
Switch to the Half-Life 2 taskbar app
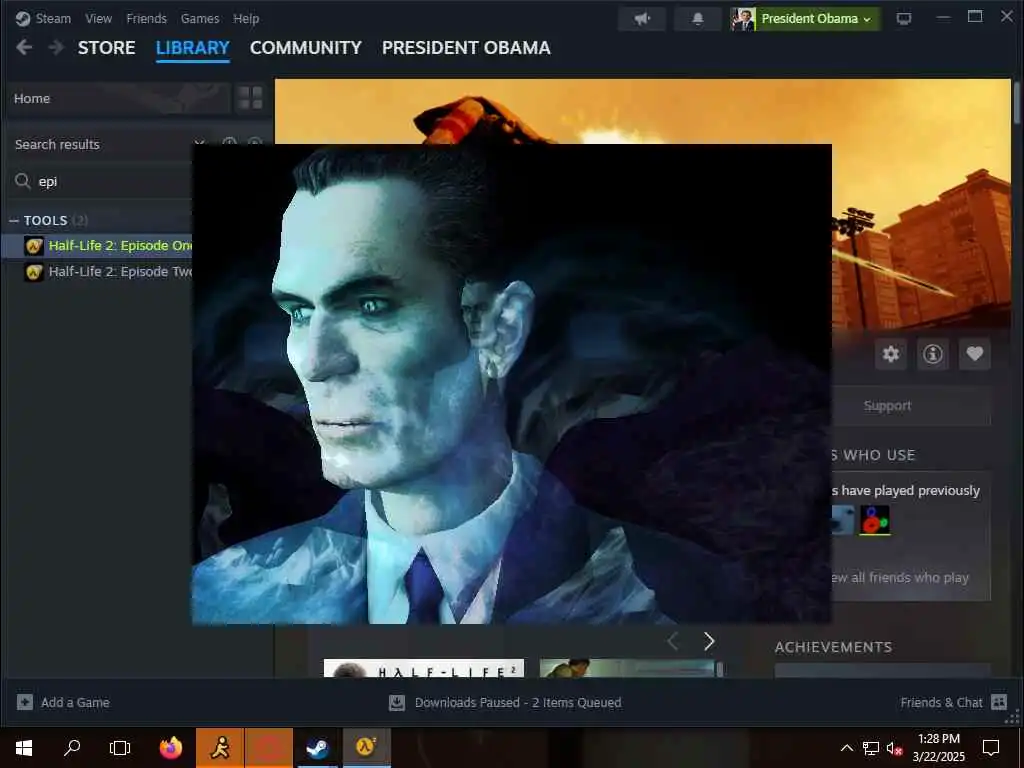(366, 748)
